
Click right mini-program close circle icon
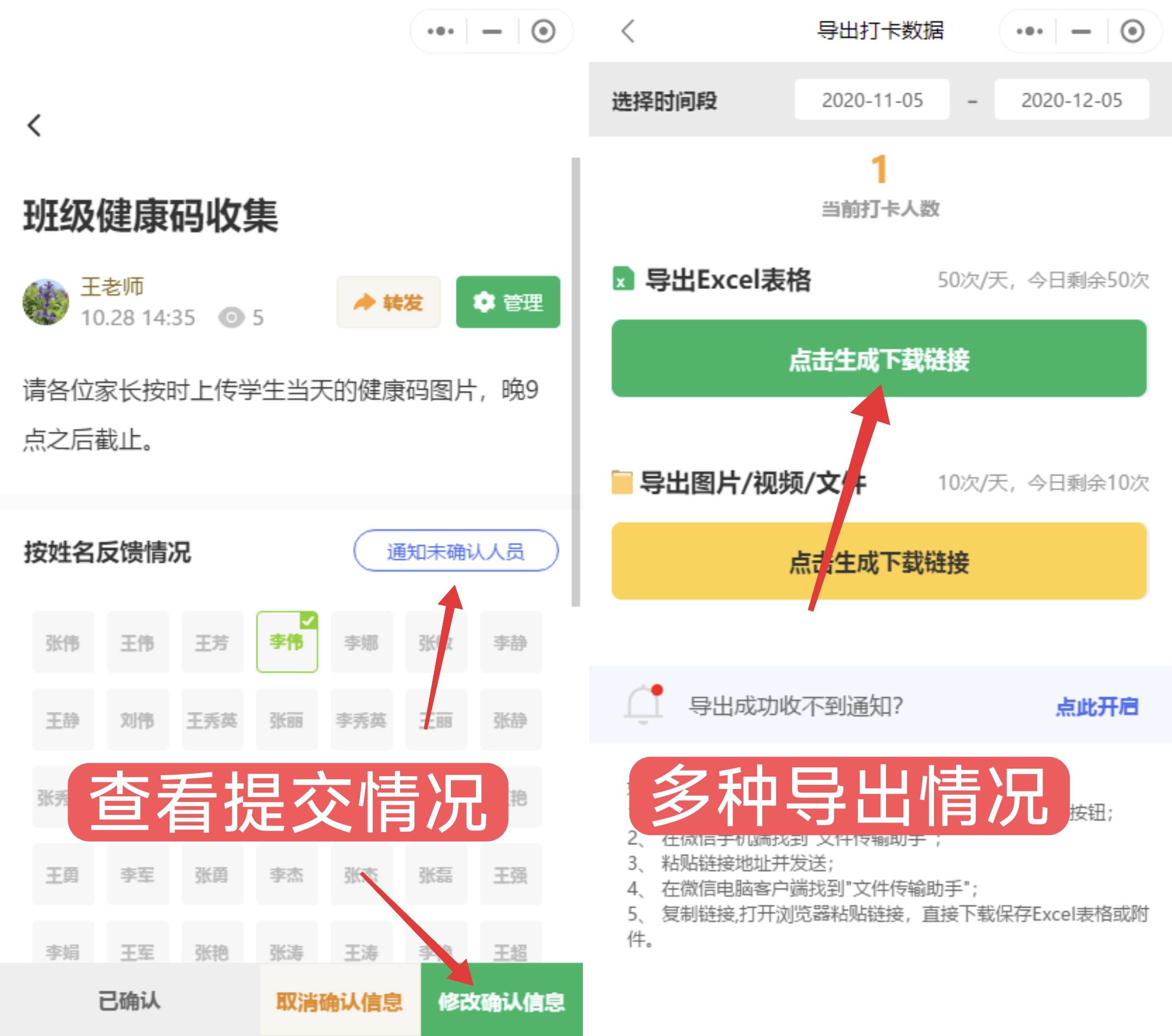click(1132, 31)
